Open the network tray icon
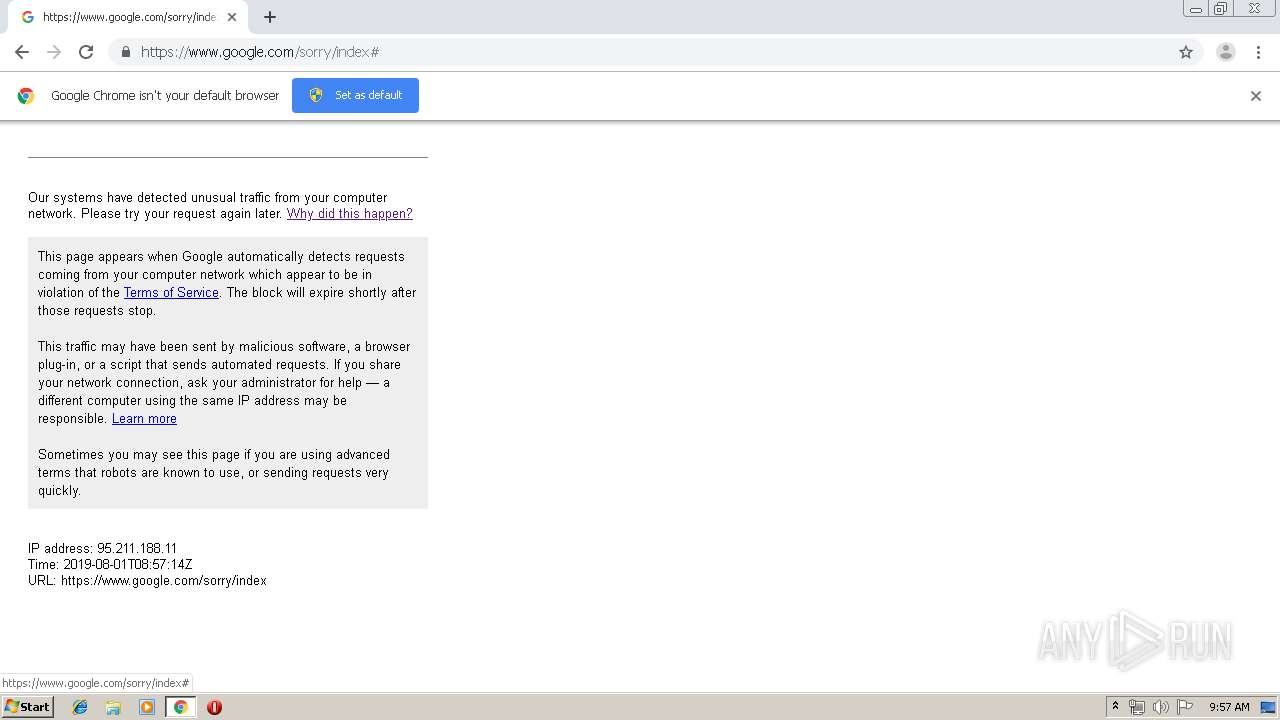1280x720 pixels. point(1137,707)
